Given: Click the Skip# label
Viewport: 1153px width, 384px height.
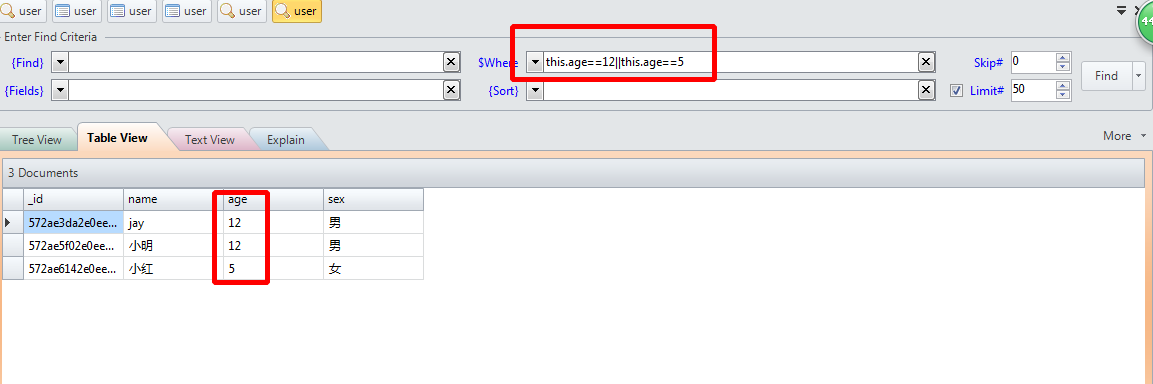Looking at the screenshot, I should [x=988, y=63].
